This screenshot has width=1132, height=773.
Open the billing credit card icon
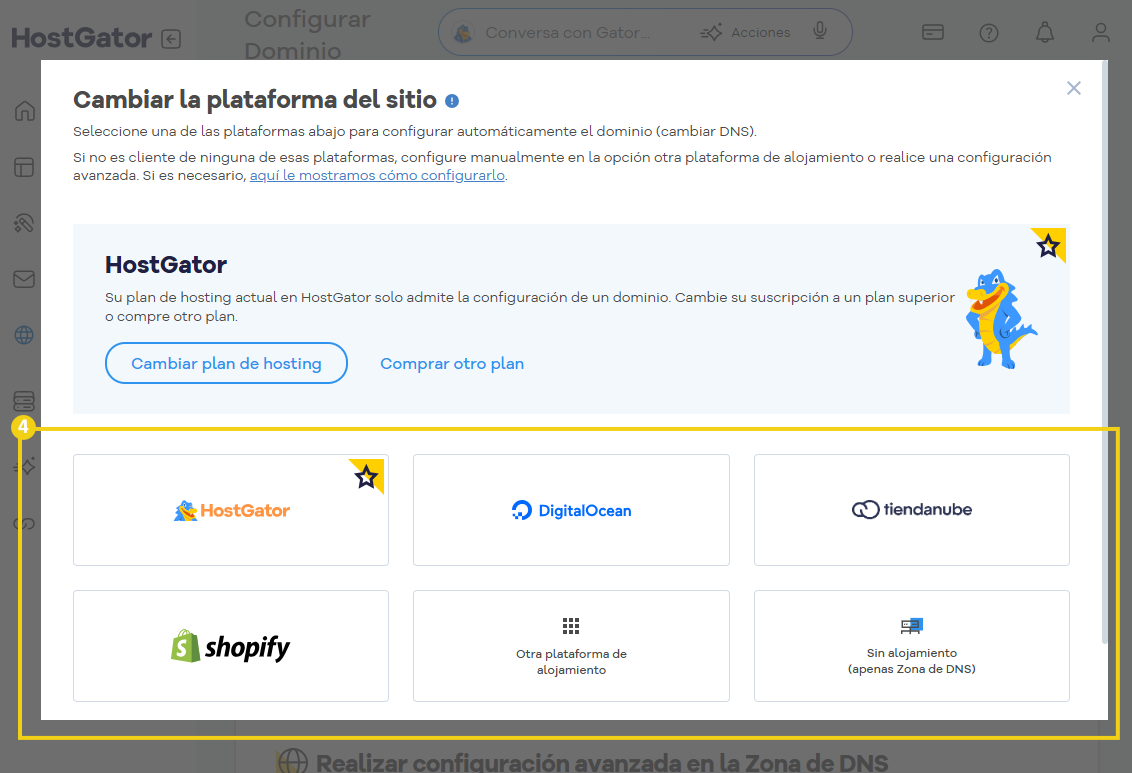point(933,32)
